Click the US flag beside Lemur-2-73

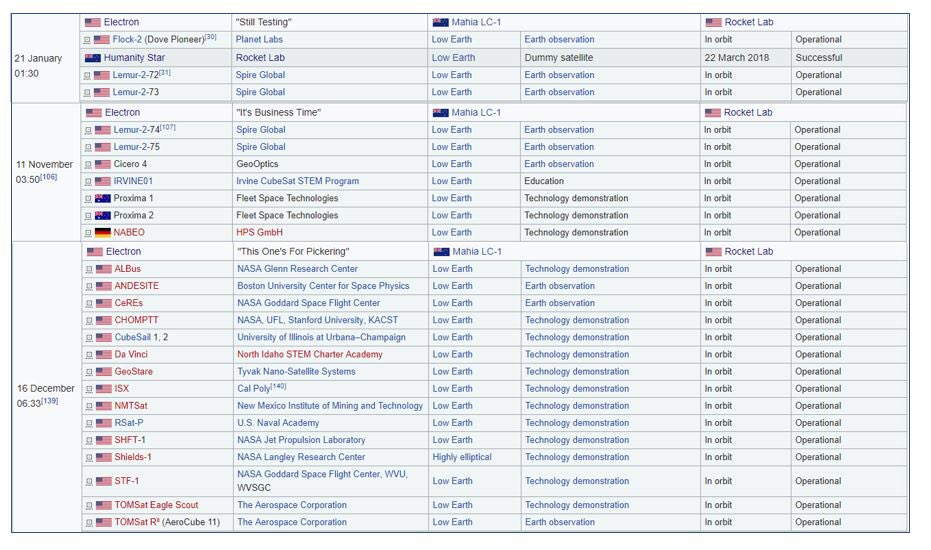(x=102, y=93)
